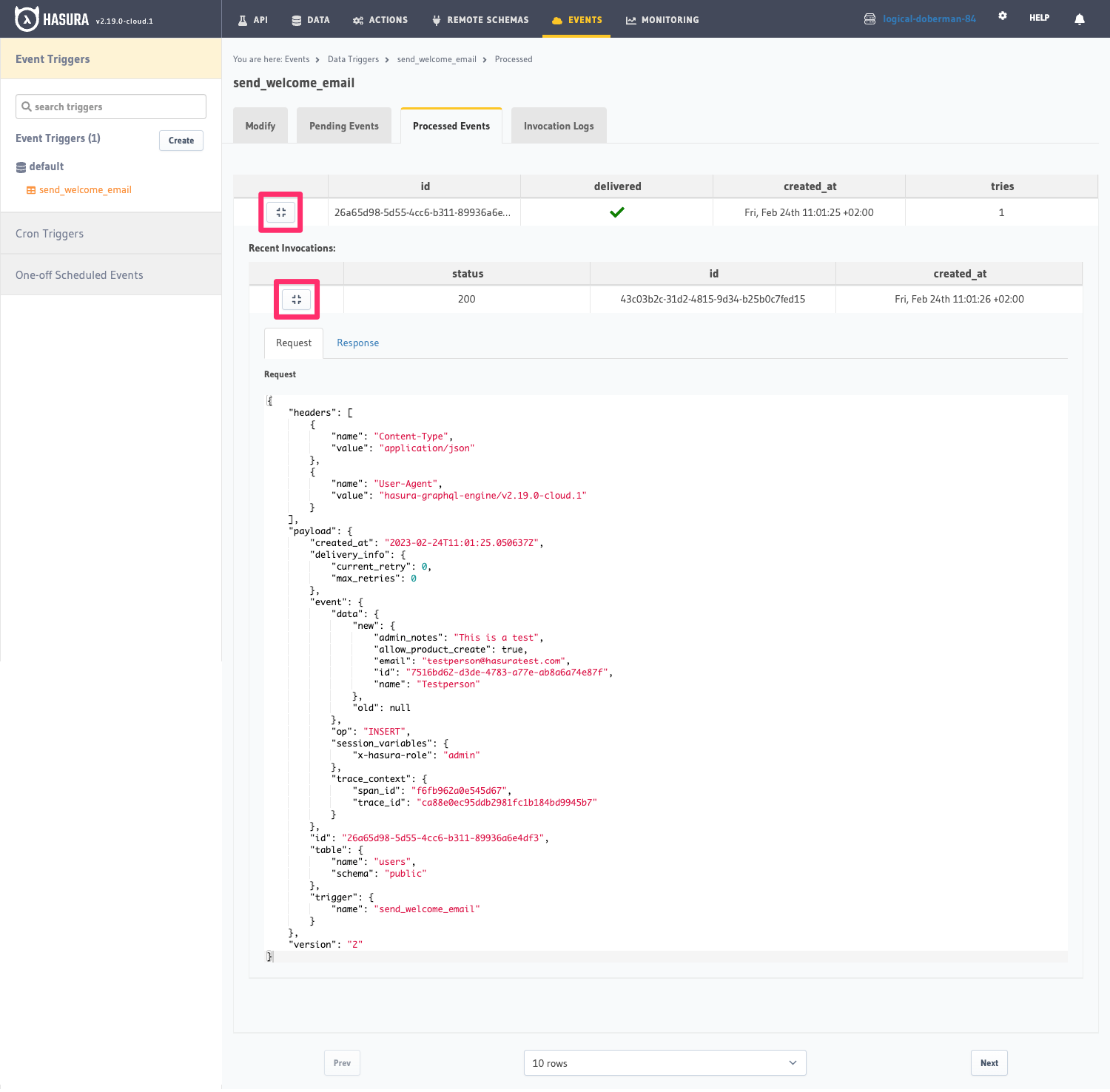The image size is (1110, 1092).
Task: Click the Next page button
Action: (989, 1063)
